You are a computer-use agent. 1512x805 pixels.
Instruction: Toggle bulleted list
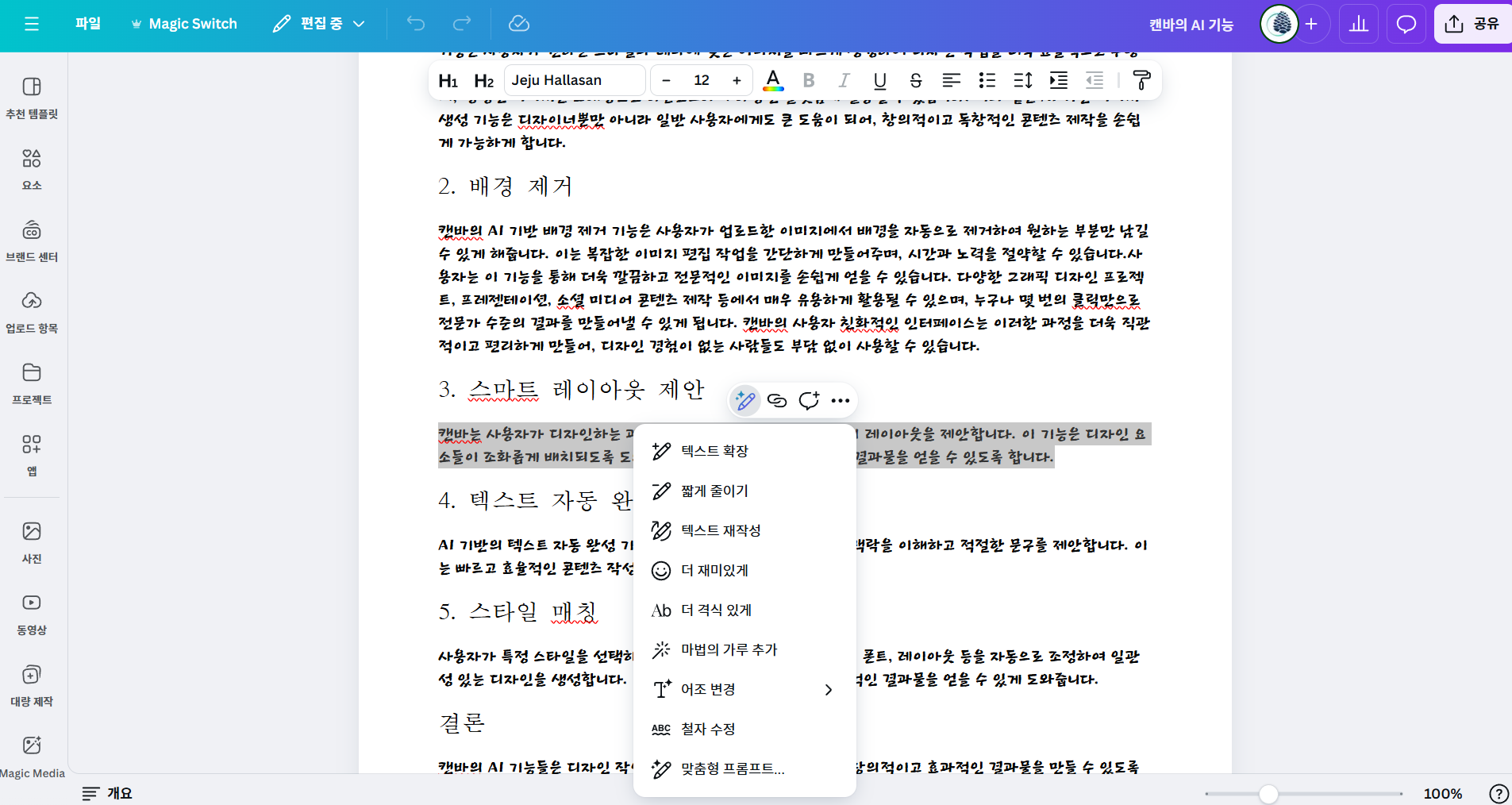[x=987, y=80]
